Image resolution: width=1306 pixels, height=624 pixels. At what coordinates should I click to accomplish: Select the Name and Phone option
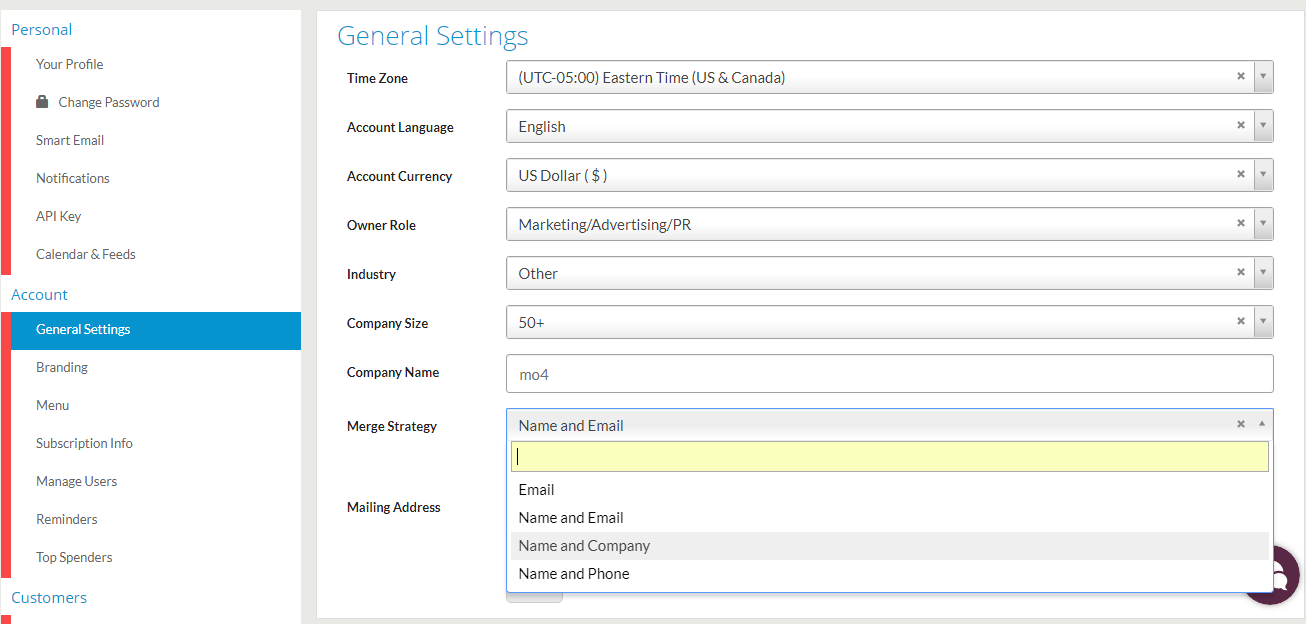(574, 574)
